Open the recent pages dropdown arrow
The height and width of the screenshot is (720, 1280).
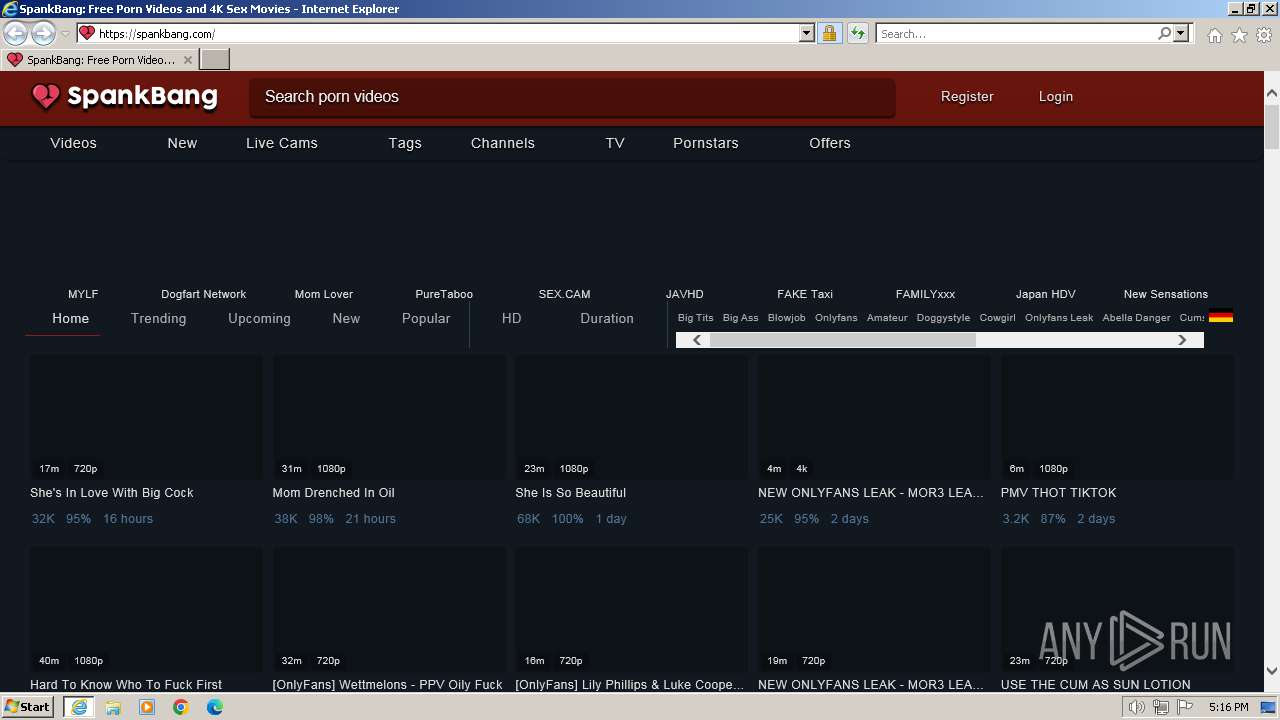pyautogui.click(x=65, y=34)
